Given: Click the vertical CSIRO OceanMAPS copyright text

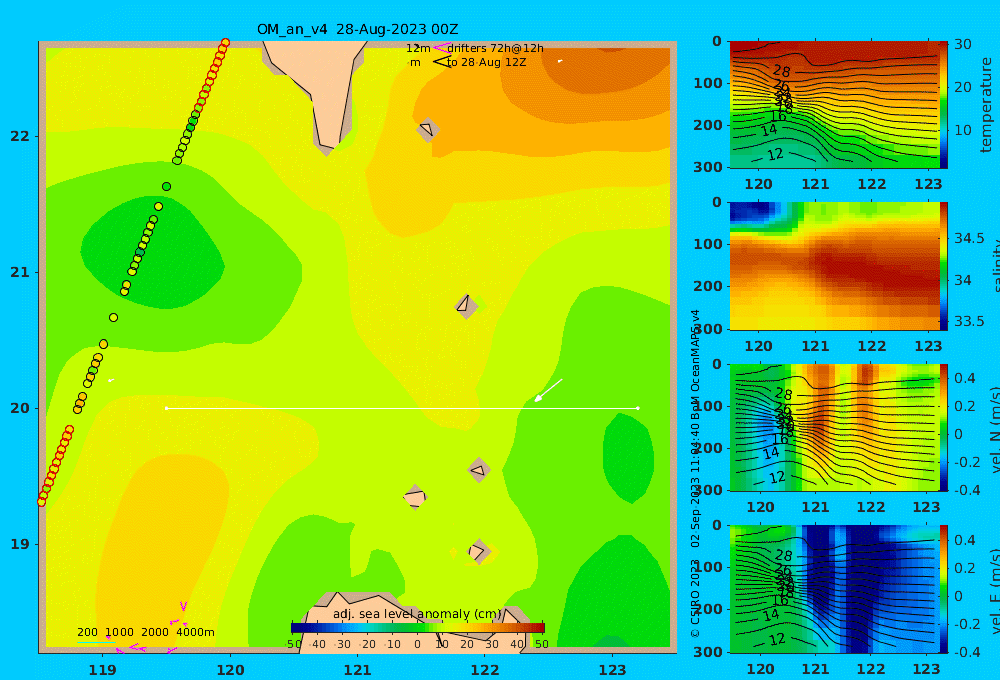Looking at the screenshot, I should tap(695, 473).
